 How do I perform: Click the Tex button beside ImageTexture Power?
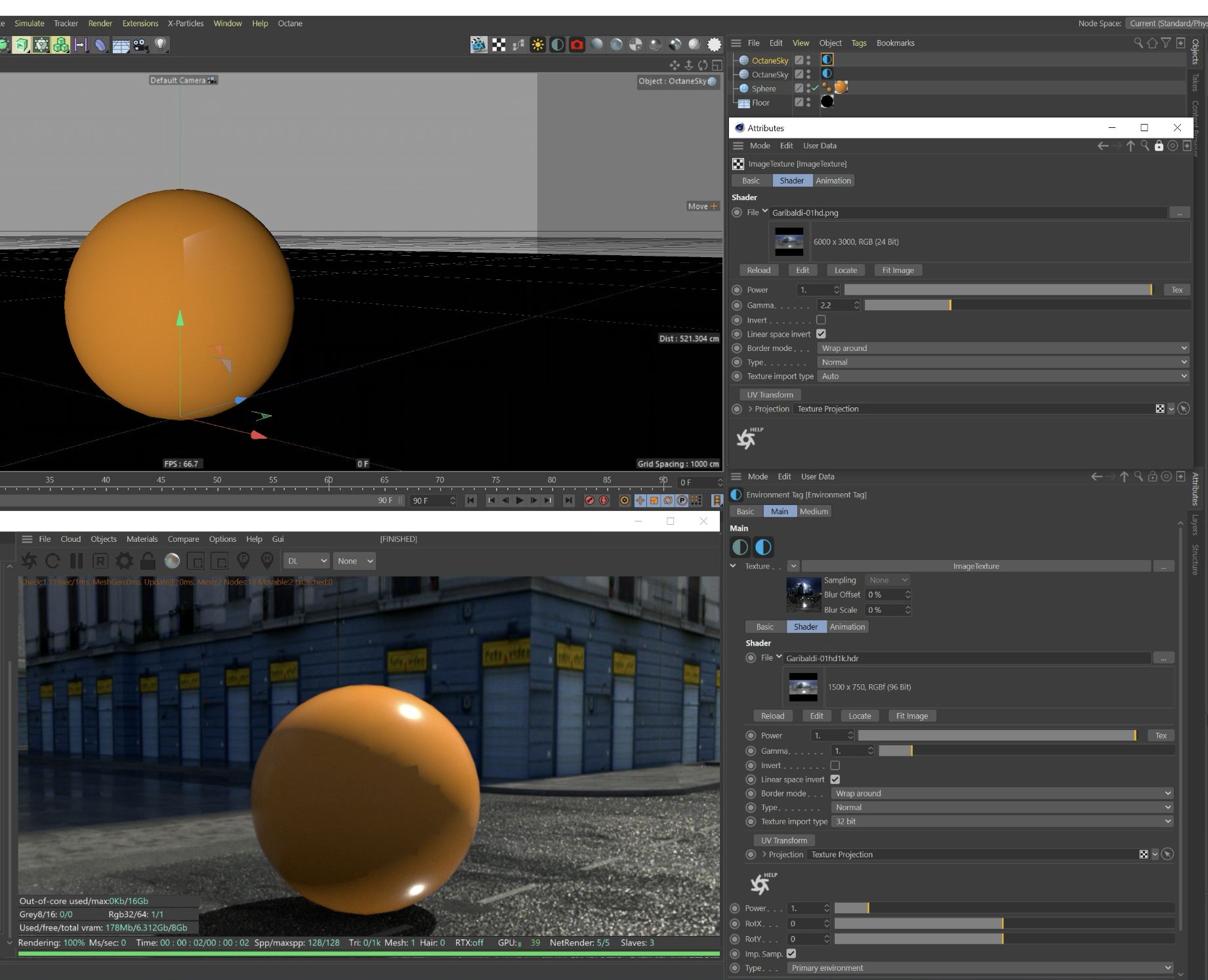(1177, 290)
